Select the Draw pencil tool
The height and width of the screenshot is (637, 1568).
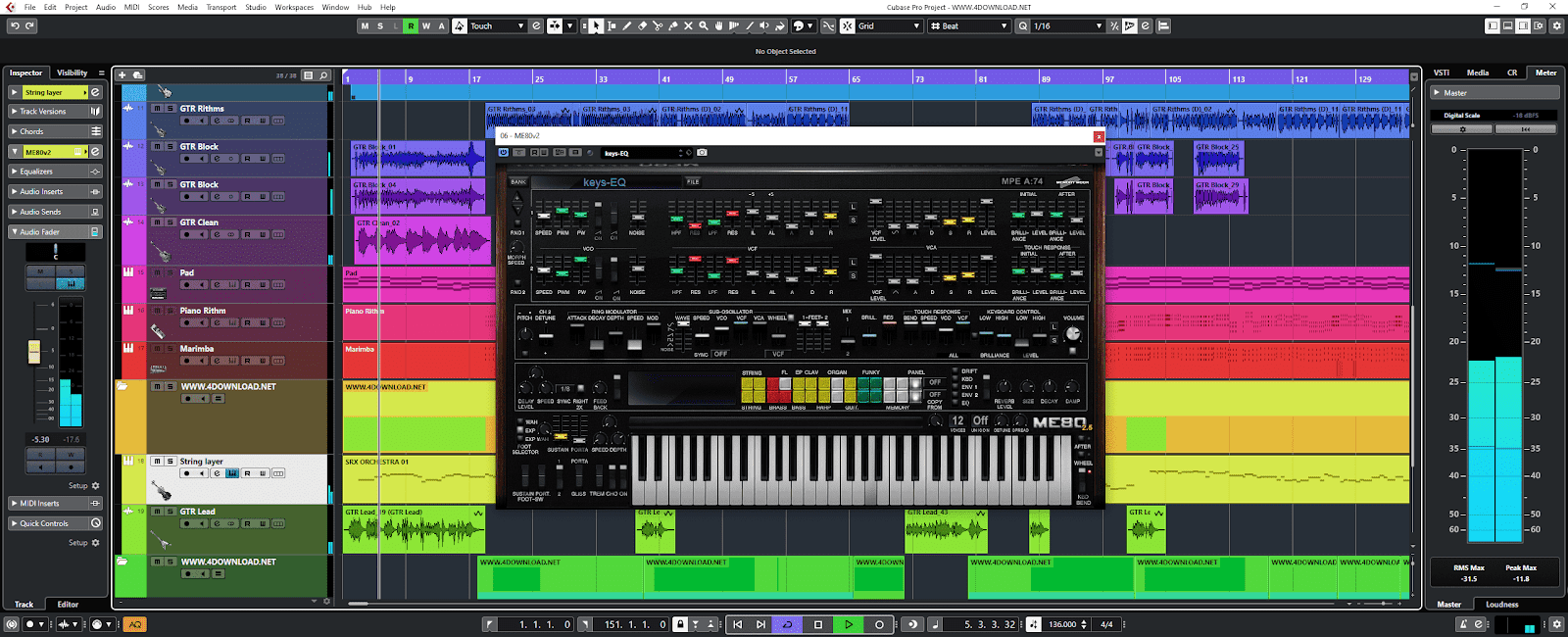pyautogui.click(x=627, y=25)
